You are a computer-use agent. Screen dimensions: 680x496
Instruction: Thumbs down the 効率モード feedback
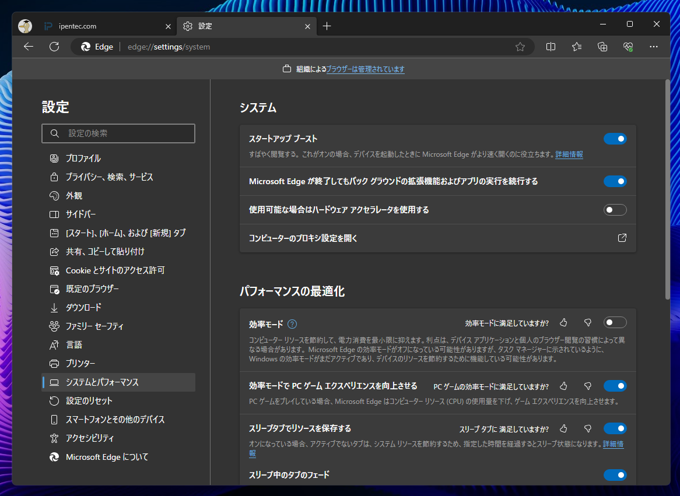coord(588,323)
